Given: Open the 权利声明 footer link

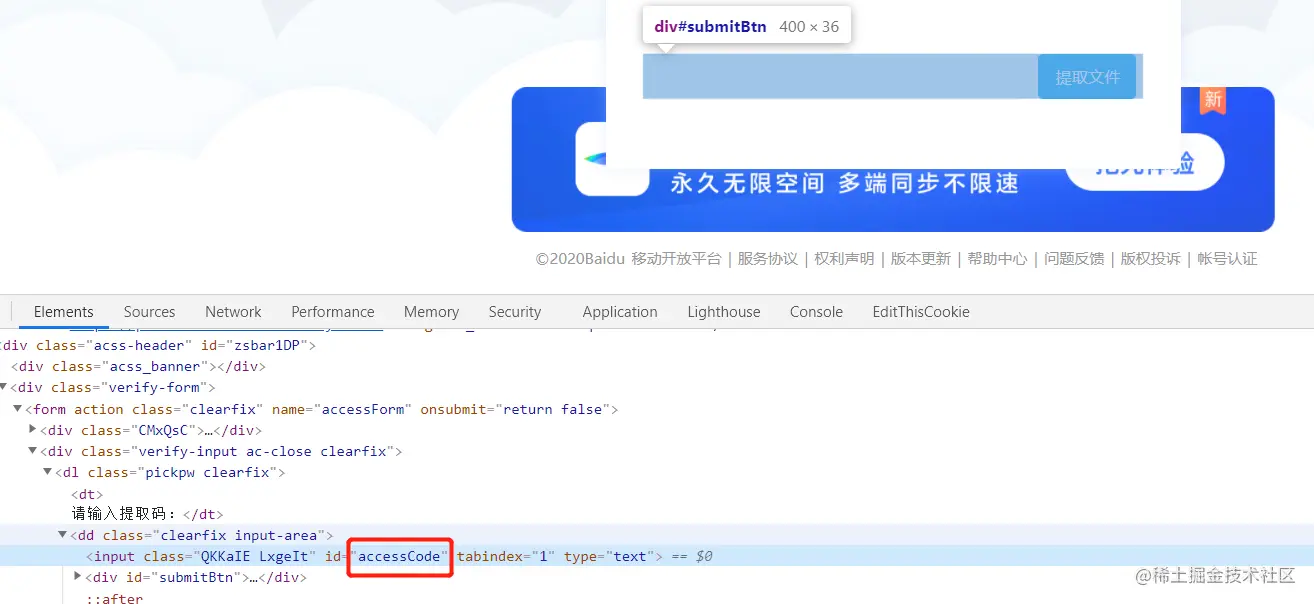Looking at the screenshot, I should click(x=844, y=259).
